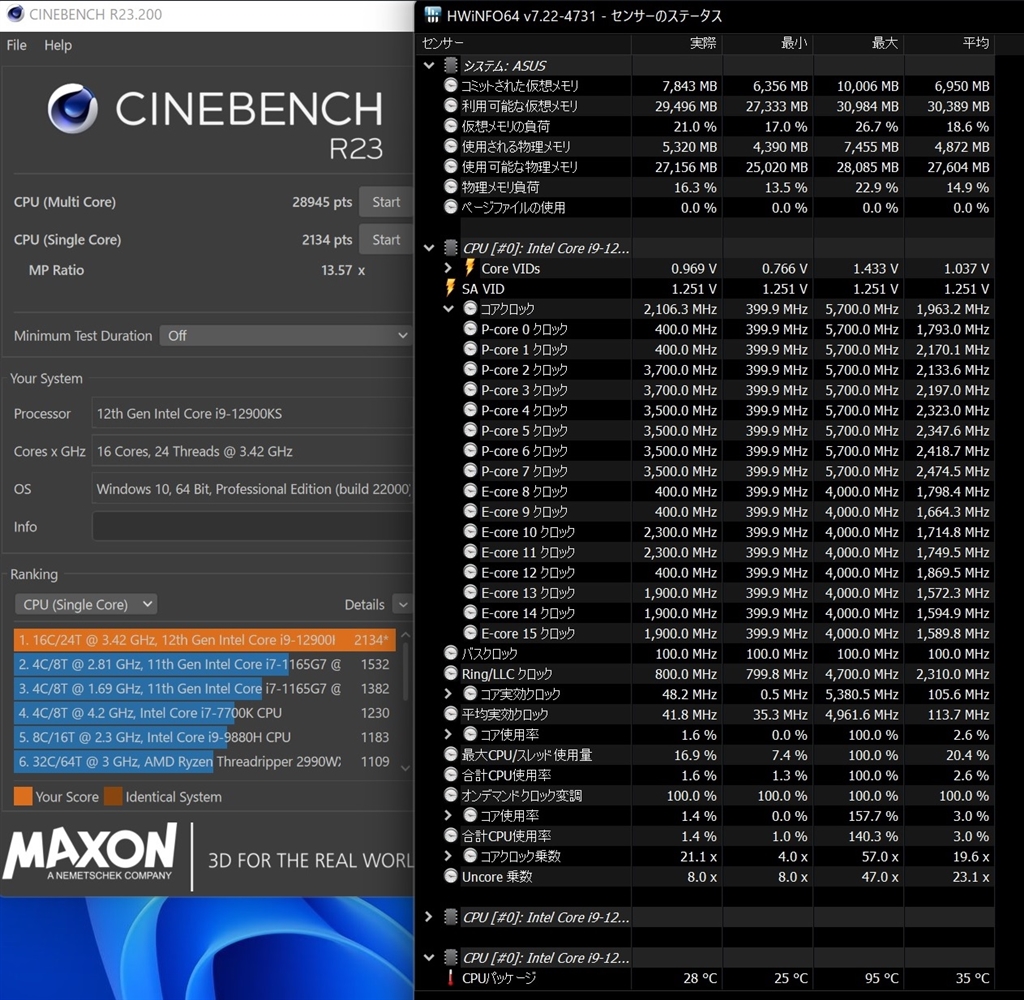Image resolution: width=1024 pixels, height=1000 pixels.
Task: Click the sensor icon beside 仮想メモリの負荷
Action: point(451,126)
